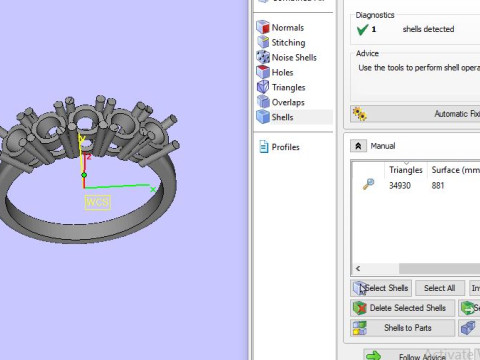Click the WCS label in viewport
The image size is (480, 360).
click(x=97, y=202)
